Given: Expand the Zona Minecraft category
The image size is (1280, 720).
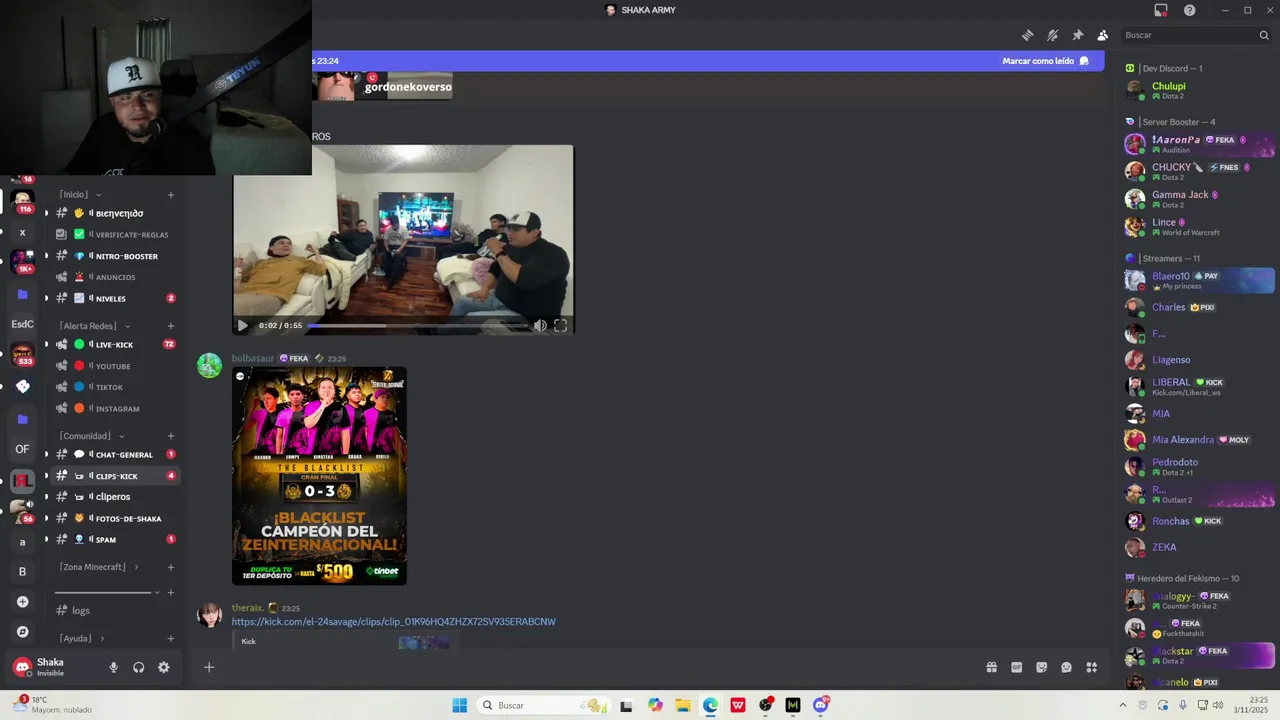Looking at the screenshot, I should pos(99,567).
